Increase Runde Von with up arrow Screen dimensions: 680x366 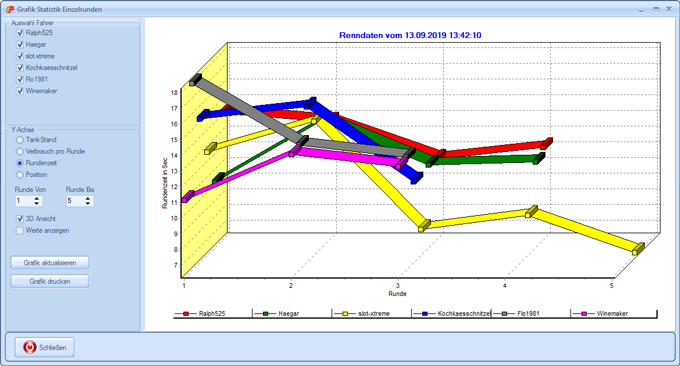click(37, 199)
